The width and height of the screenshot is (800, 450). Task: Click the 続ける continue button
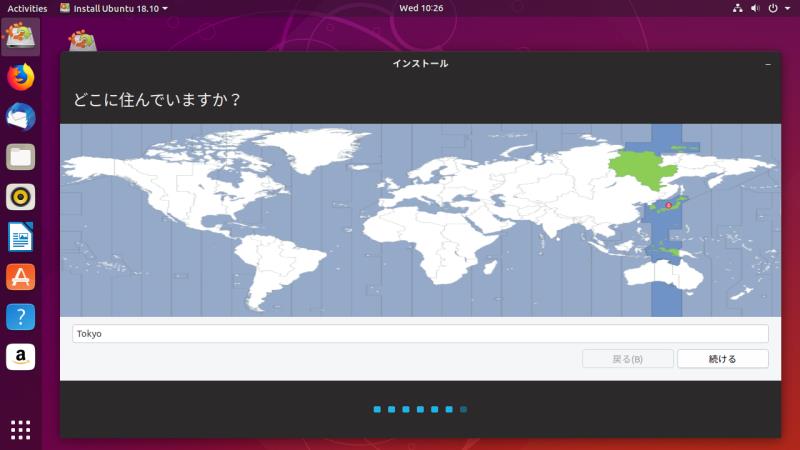coord(722,359)
